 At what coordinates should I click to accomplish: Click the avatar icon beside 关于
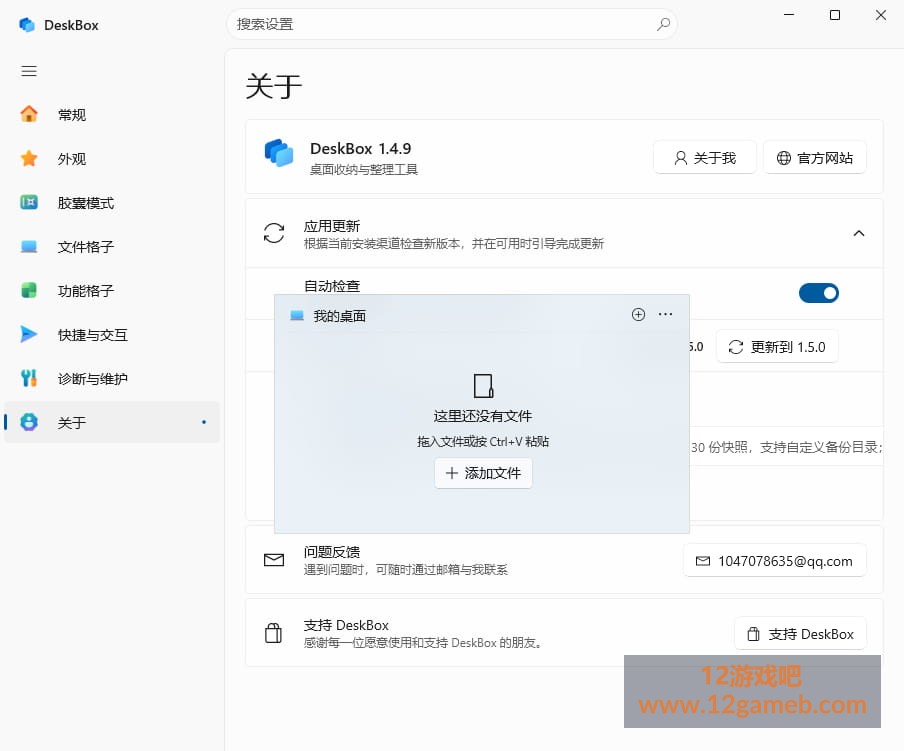tap(29, 422)
